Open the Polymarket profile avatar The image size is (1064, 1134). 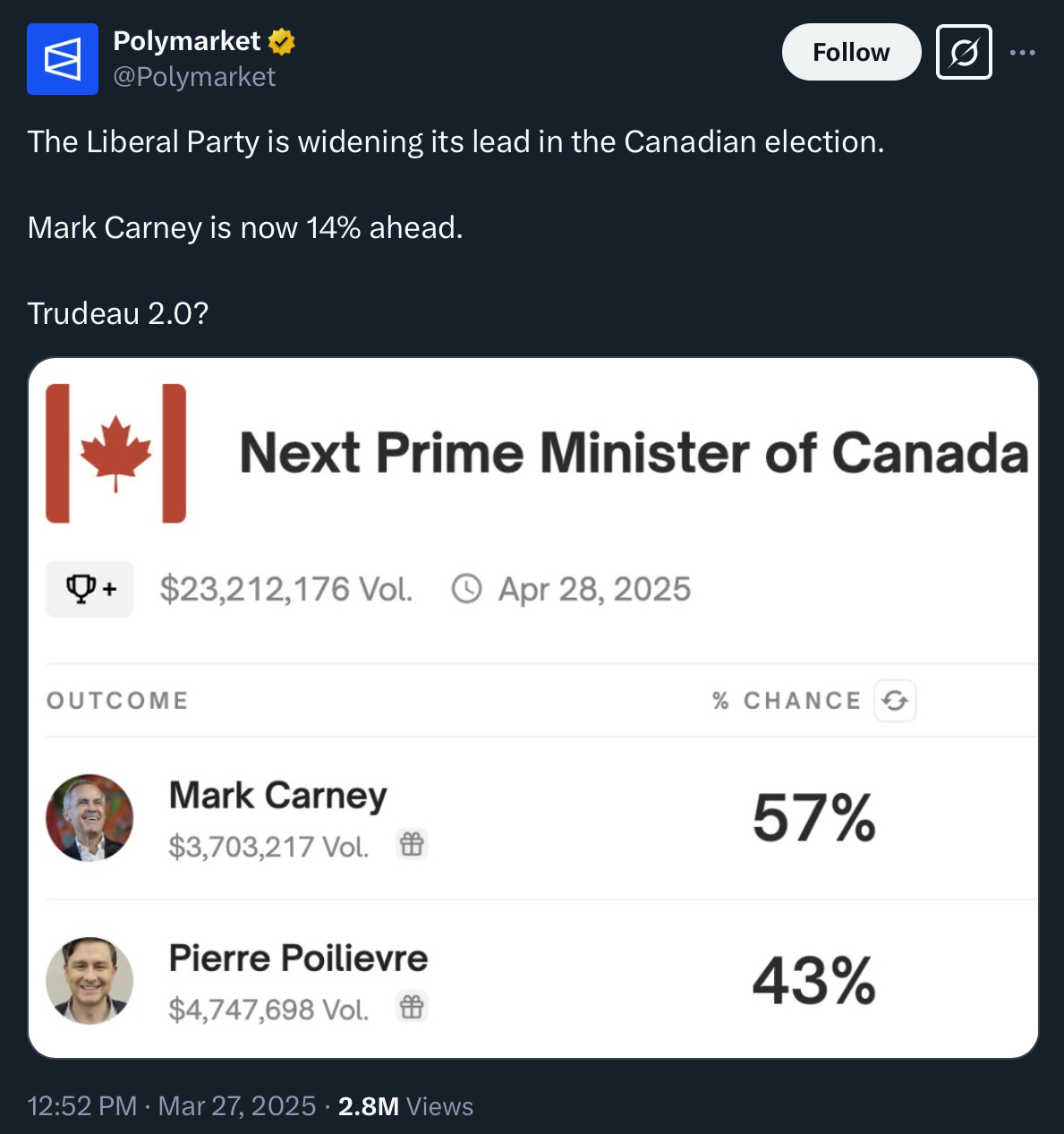coord(63,59)
